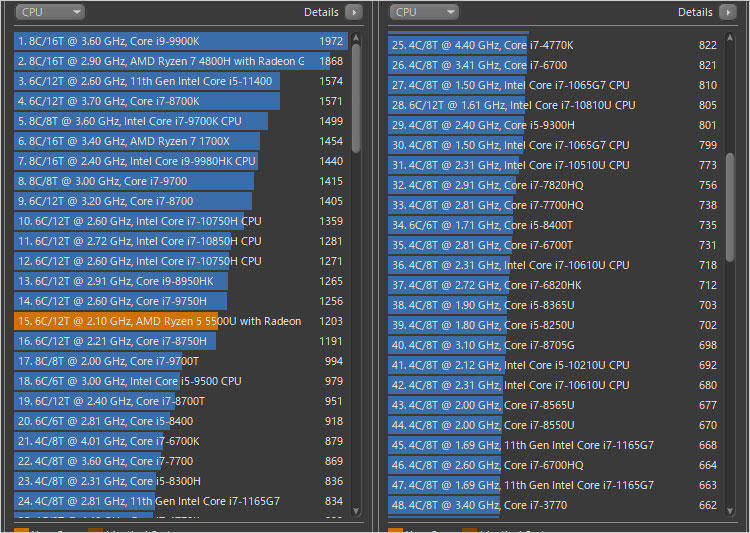Select the Core i9-9900K row

[x=181, y=41]
